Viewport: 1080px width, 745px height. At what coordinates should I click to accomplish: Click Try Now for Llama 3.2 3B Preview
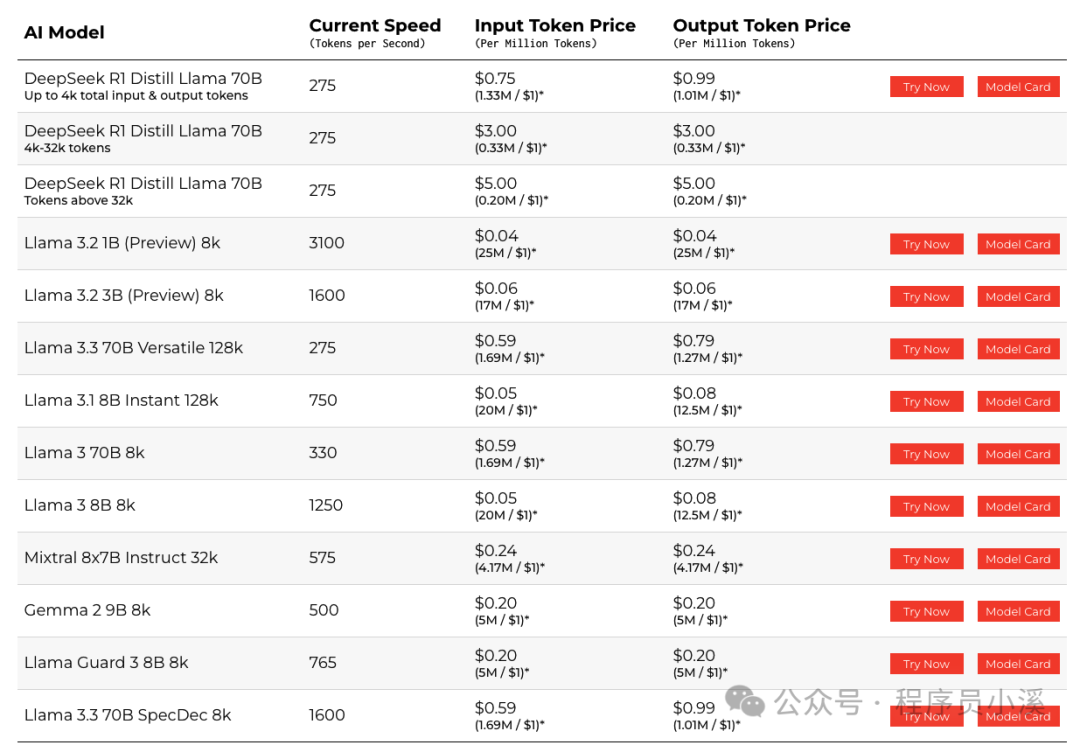click(x=926, y=297)
